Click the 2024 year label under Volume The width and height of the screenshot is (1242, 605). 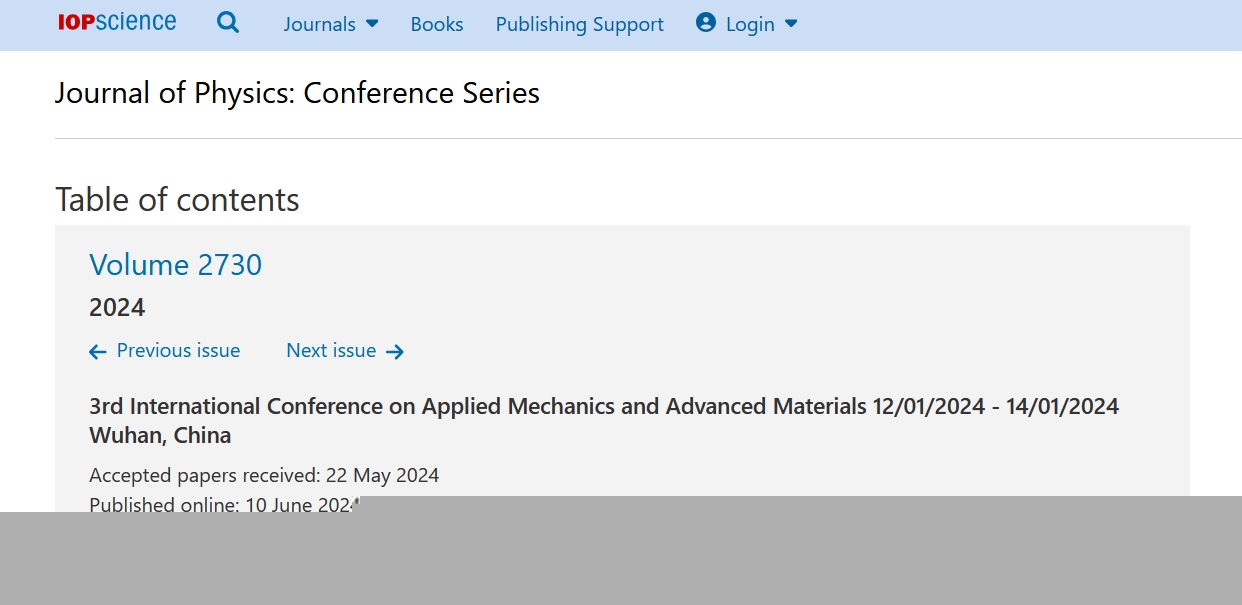pos(117,308)
